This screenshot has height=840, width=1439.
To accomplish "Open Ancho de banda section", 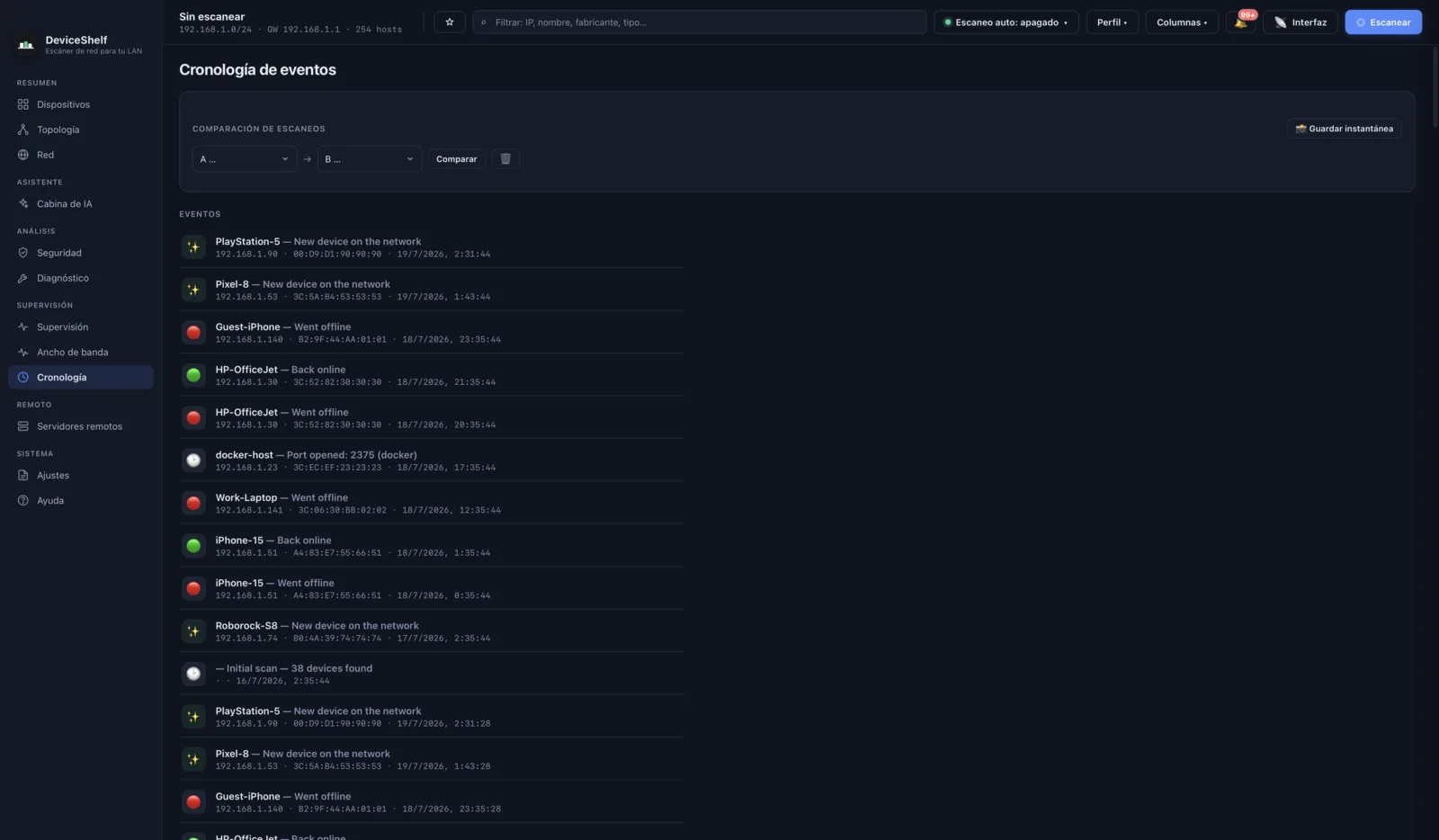I will click(x=81, y=353).
